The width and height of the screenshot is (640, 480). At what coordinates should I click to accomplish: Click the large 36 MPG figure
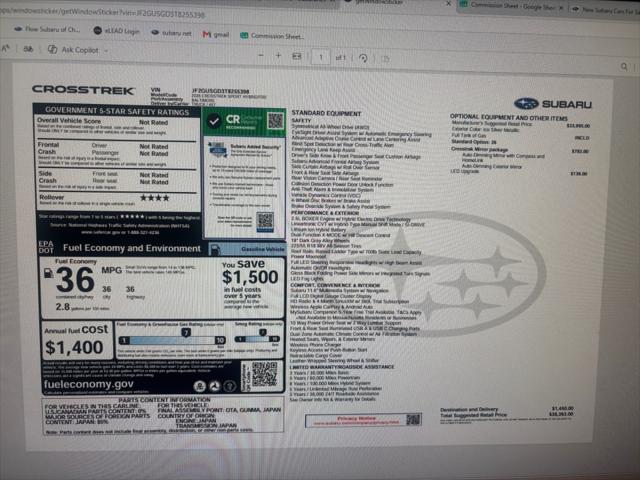[76, 280]
